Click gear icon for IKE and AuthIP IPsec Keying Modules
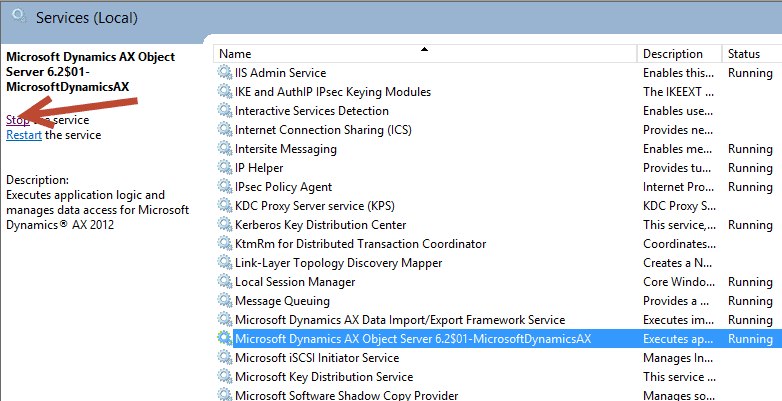The width and height of the screenshot is (782, 401). pyautogui.click(x=224, y=91)
